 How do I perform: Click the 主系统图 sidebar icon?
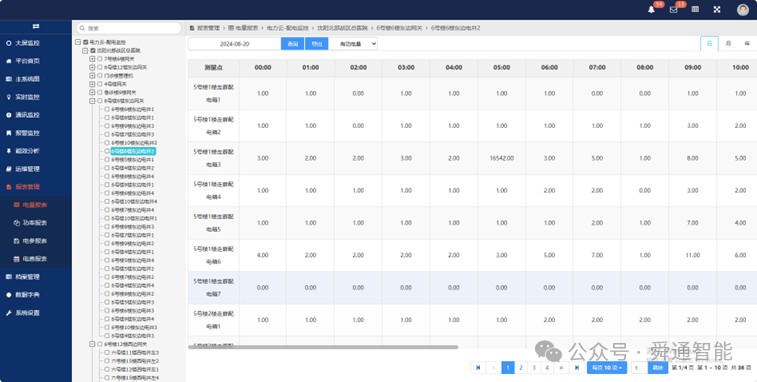(x=8, y=79)
